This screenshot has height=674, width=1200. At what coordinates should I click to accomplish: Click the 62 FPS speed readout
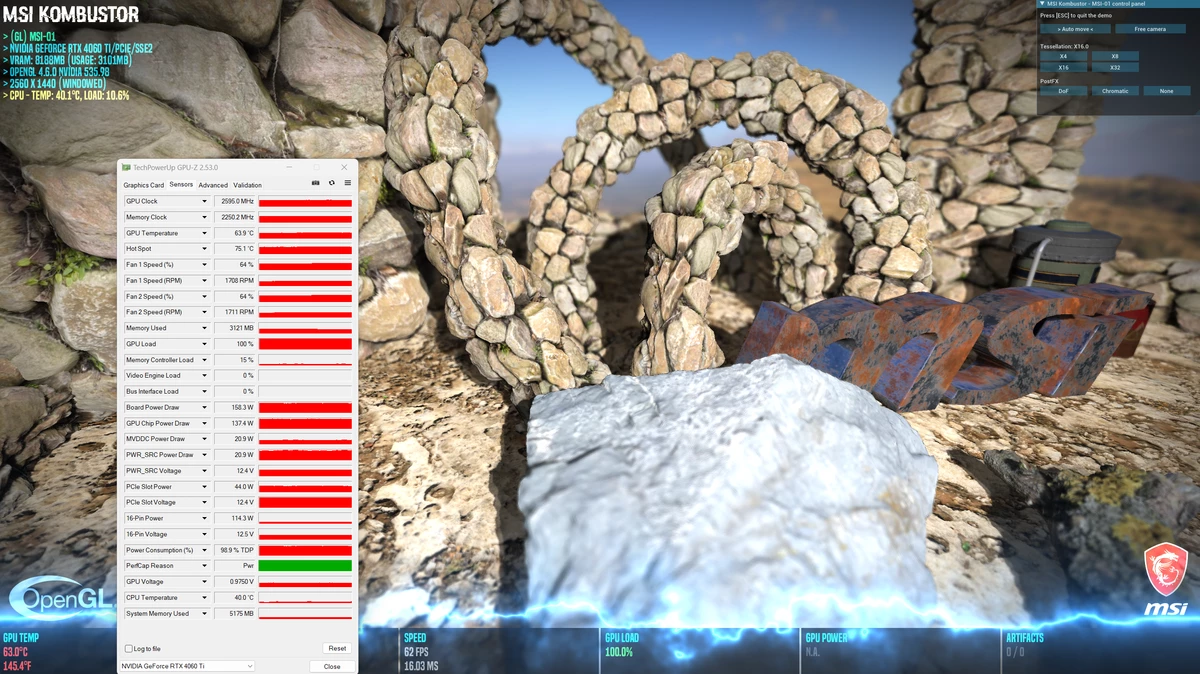(x=415, y=652)
